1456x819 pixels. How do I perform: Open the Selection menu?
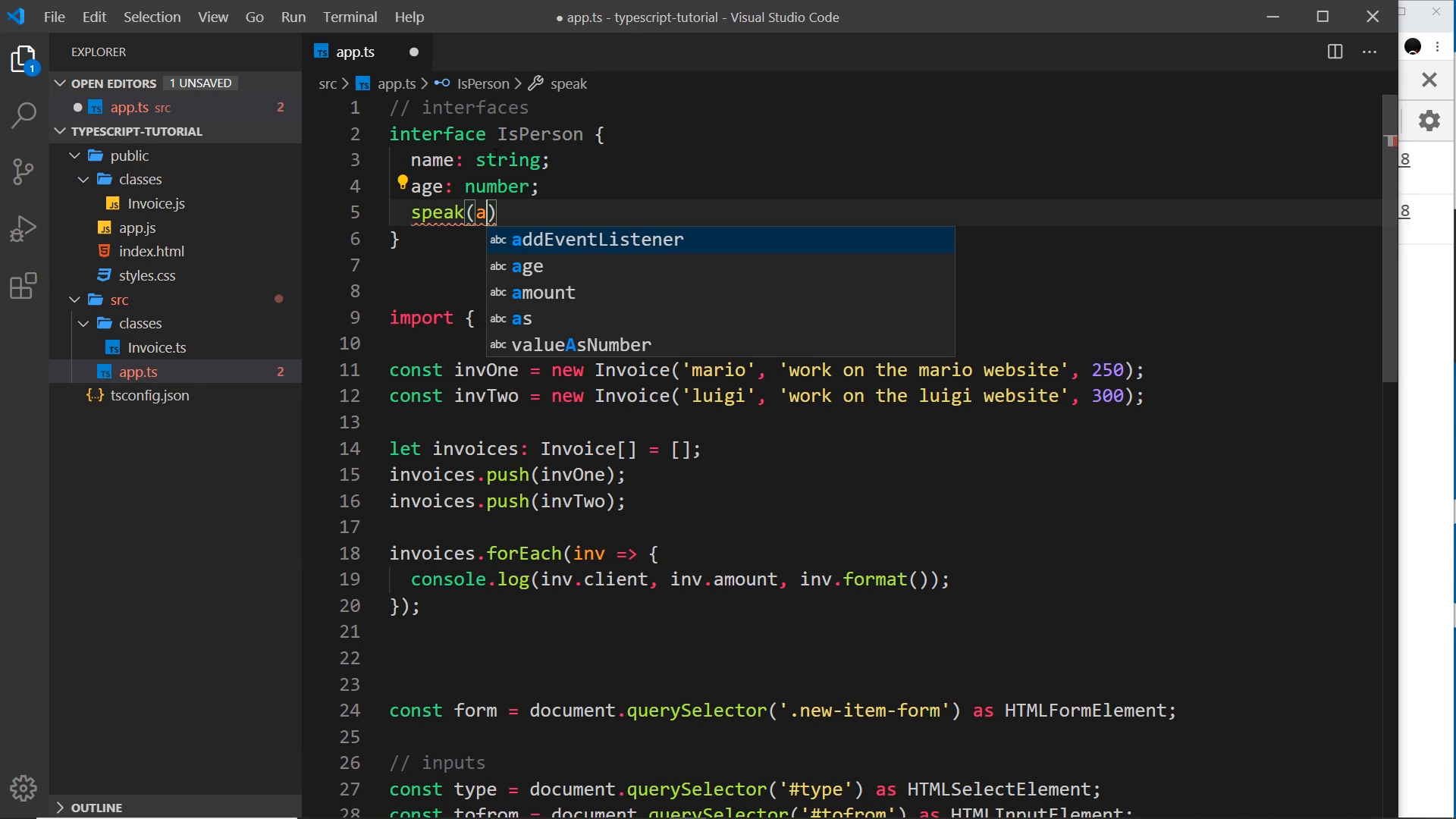[152, 17]
